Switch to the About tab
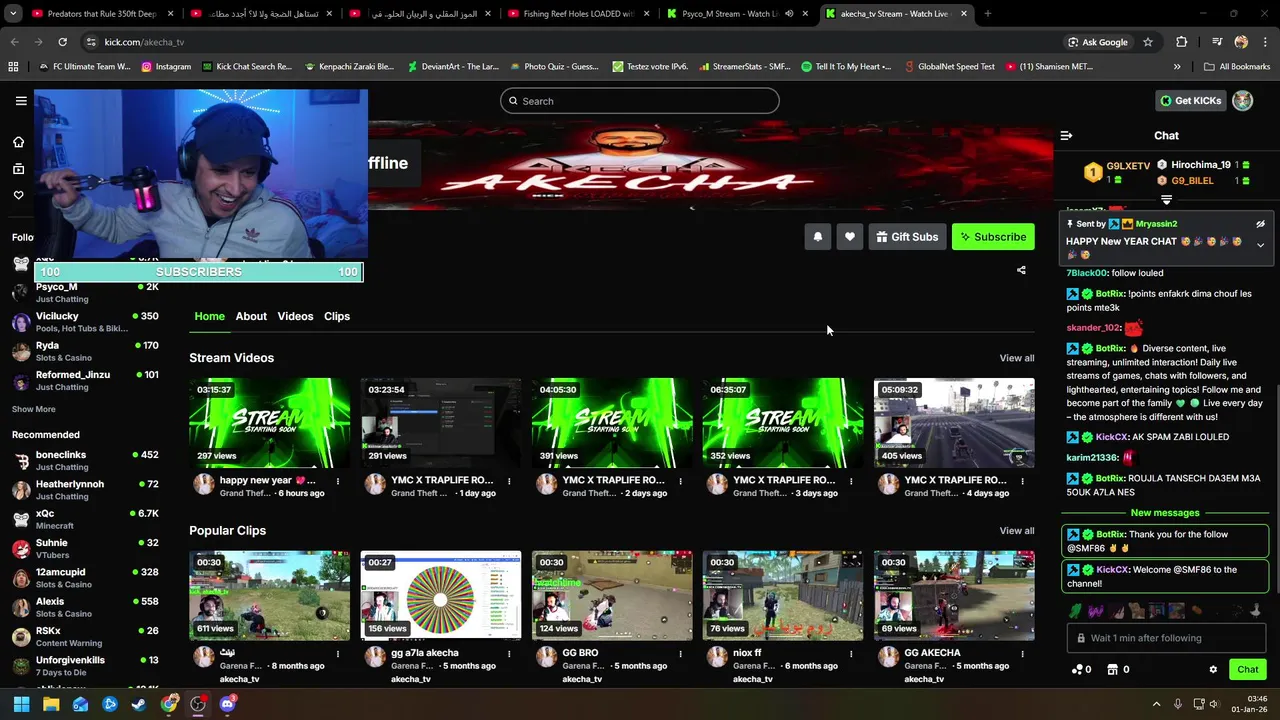The image size is (1280, 720). pos(251,316)
